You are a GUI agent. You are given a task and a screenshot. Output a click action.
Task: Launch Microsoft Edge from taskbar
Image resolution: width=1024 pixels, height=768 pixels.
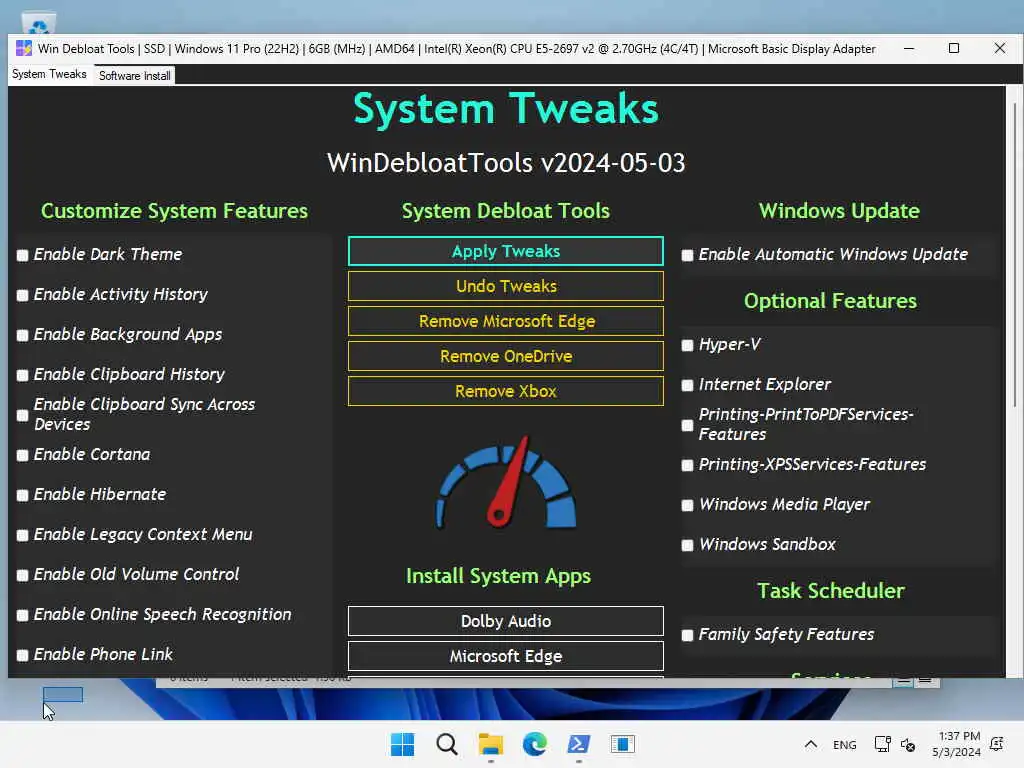tap(535, 744)
